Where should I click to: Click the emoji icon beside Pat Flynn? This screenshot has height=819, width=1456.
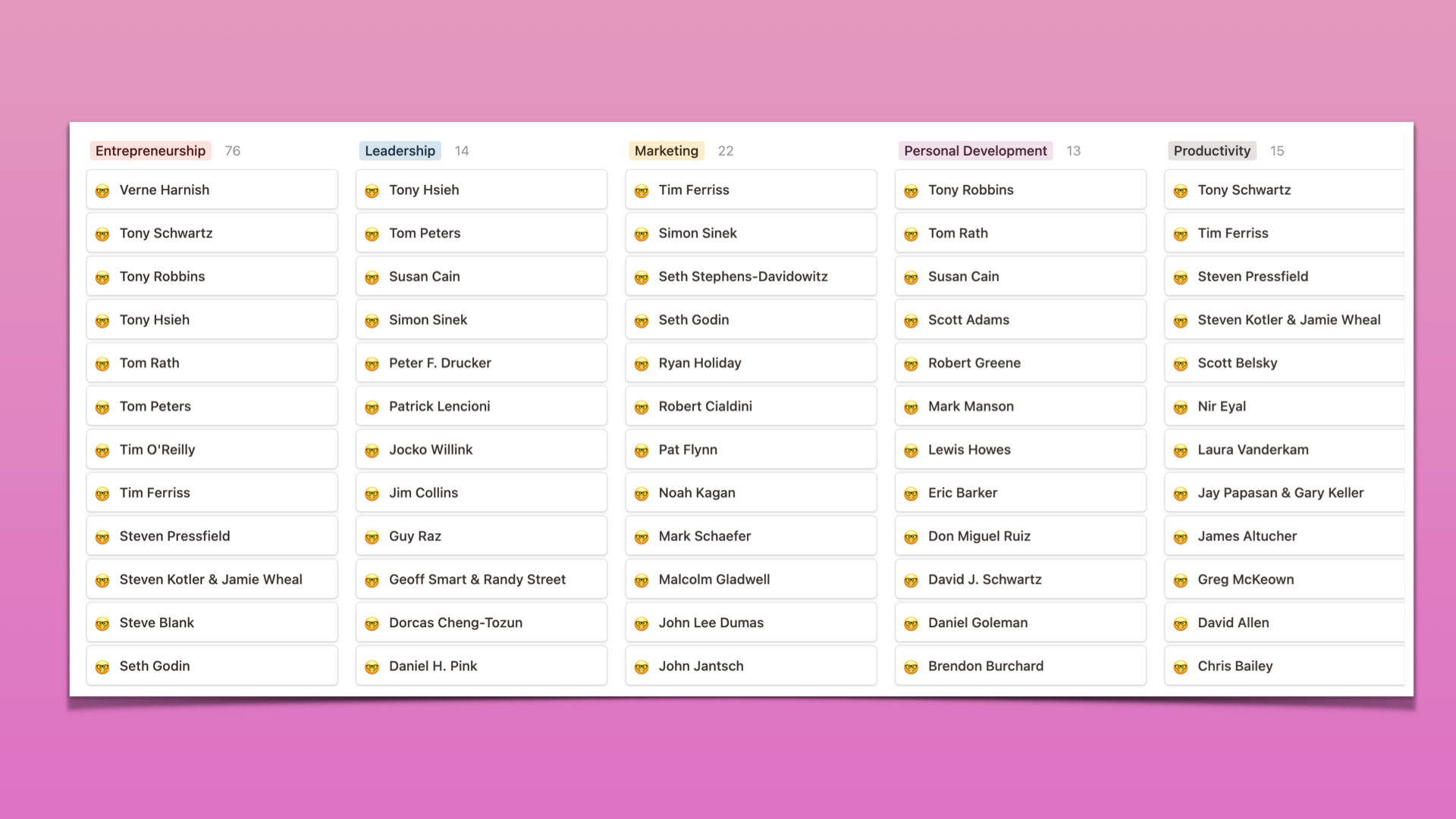(642, 450)
